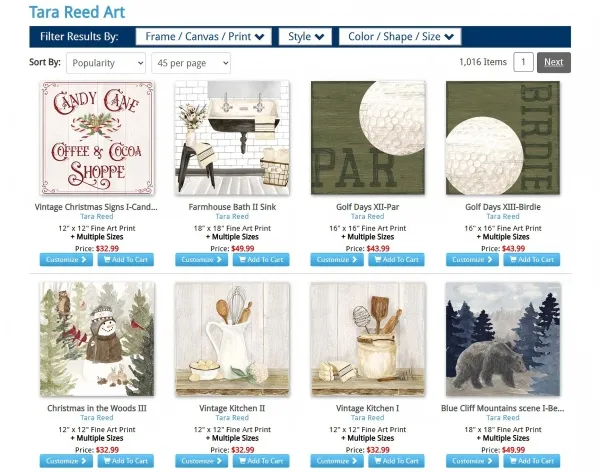Click the page number input field

click(523, 62)
